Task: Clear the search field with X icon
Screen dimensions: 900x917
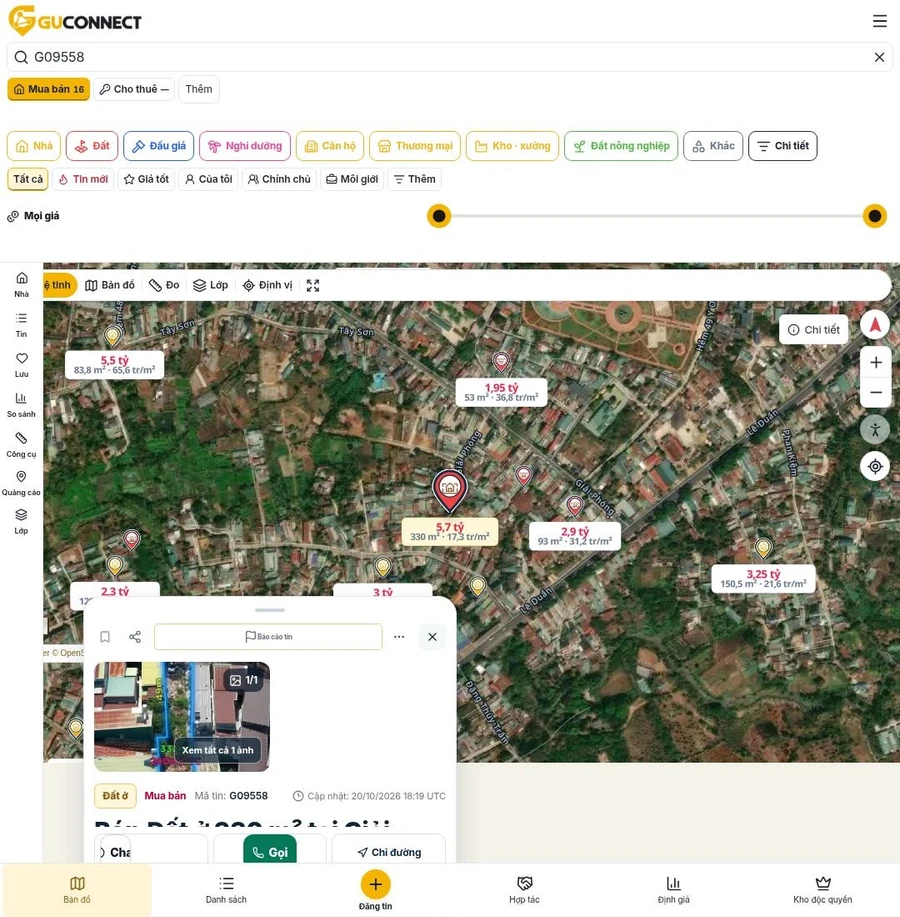Action: click(879, 57)
